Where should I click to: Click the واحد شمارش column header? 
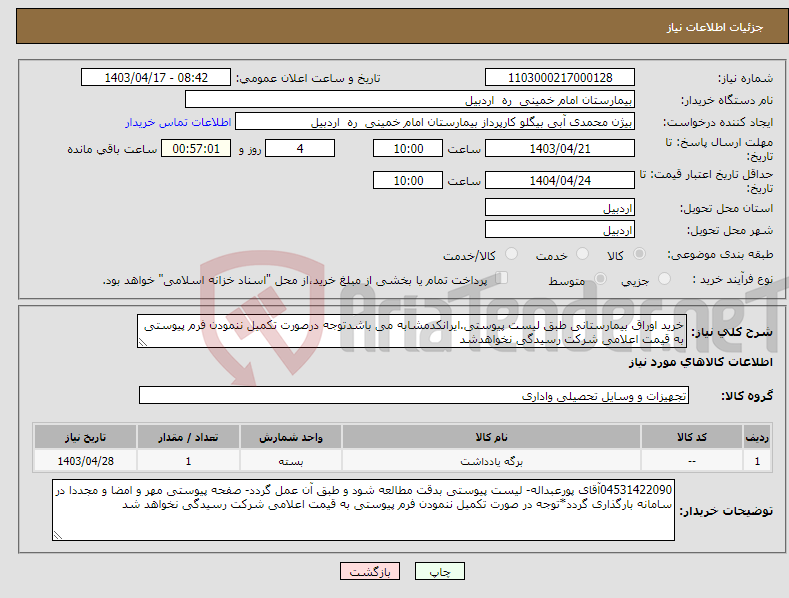click(290, 437)
